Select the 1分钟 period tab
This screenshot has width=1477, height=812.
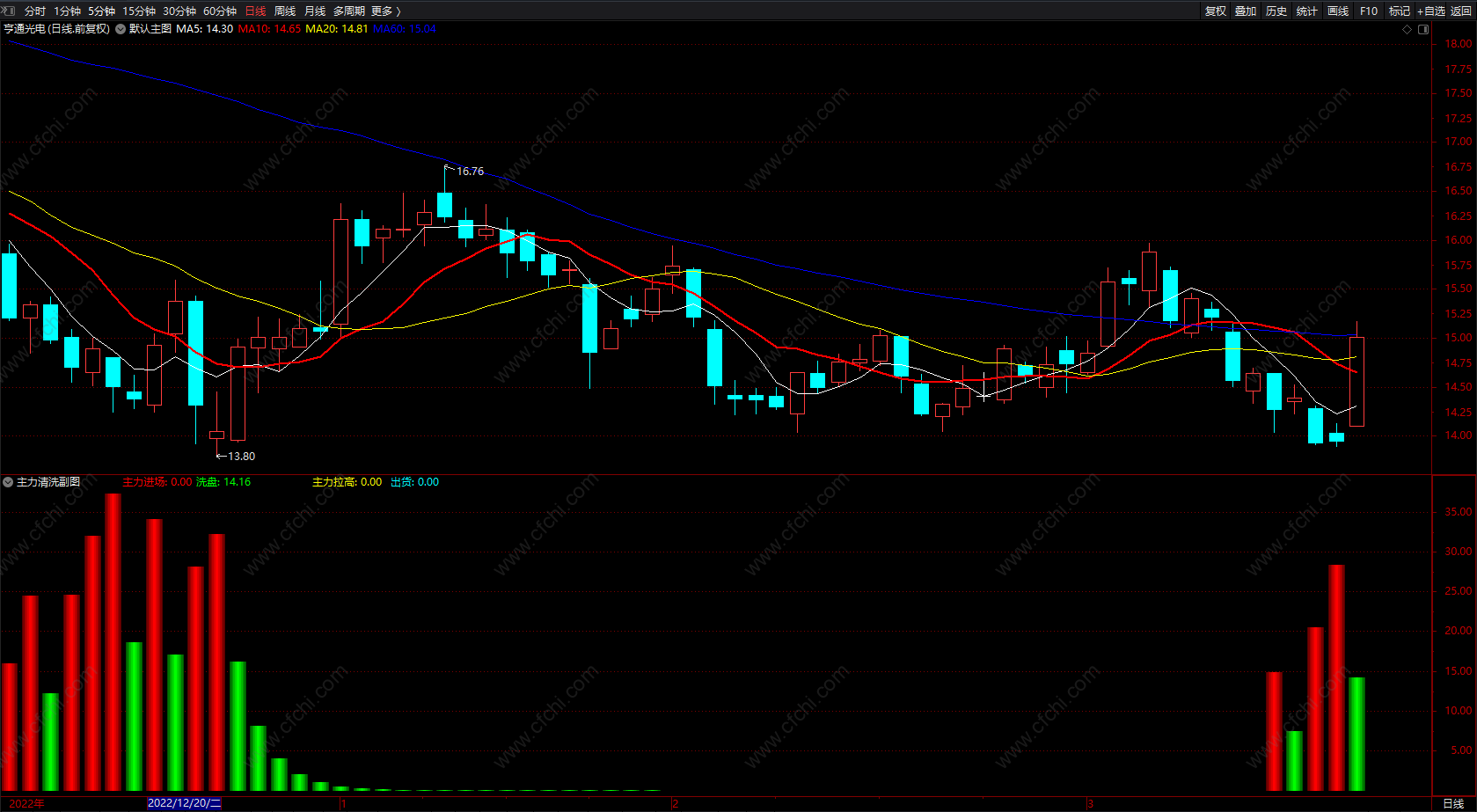[67, 11]
